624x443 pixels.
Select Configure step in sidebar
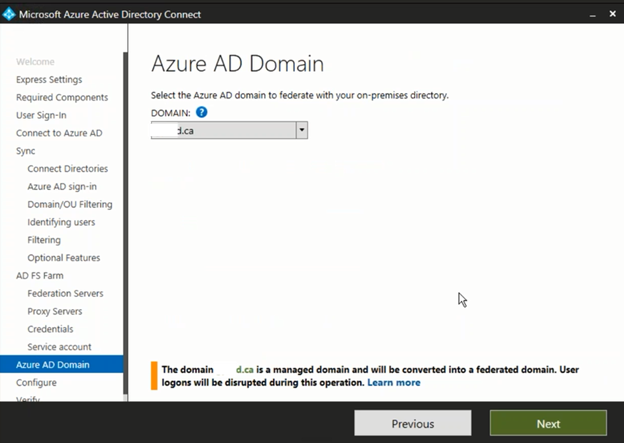36,383
